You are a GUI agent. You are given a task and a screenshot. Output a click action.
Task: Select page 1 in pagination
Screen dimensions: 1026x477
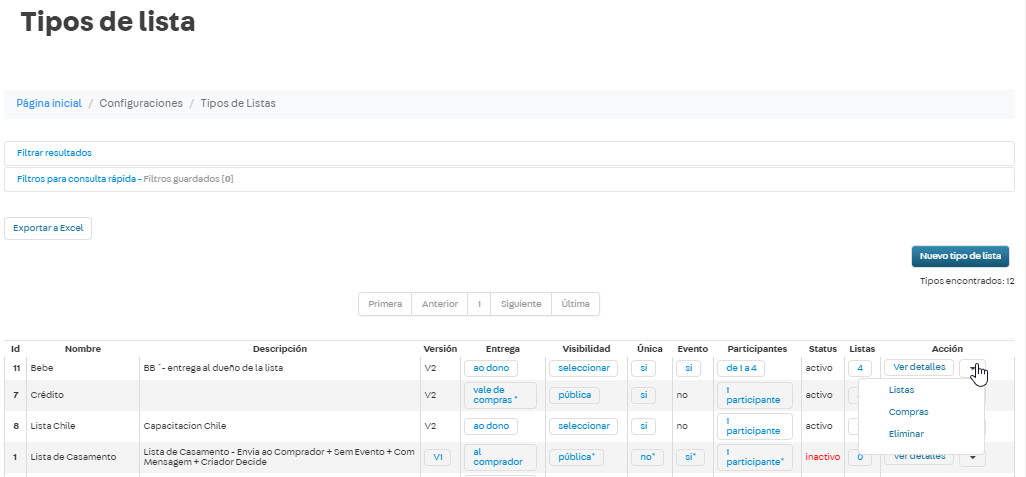pos(480,304)
